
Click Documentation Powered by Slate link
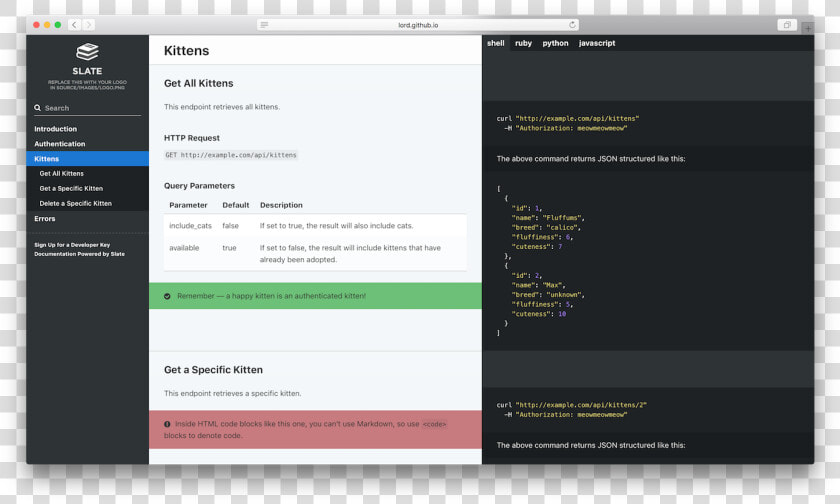coord(79,254)
